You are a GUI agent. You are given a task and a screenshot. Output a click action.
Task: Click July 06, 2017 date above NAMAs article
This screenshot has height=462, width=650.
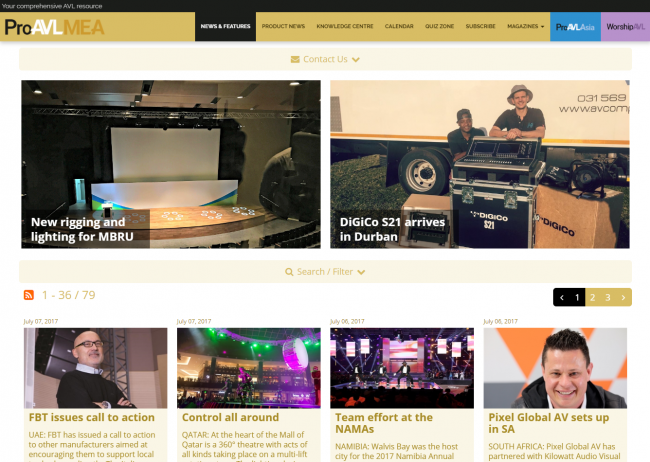pyautogui.click(x=347, y=321)
